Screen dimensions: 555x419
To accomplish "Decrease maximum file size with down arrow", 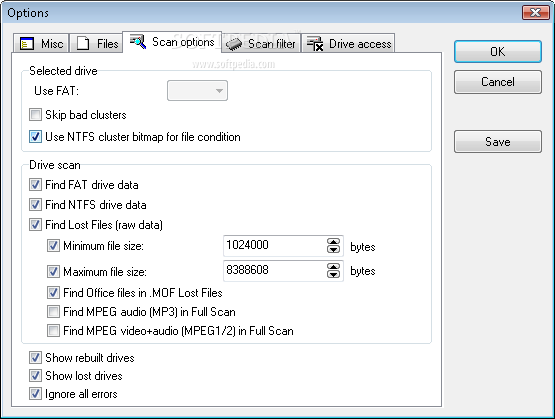I will tap(333, 274).
